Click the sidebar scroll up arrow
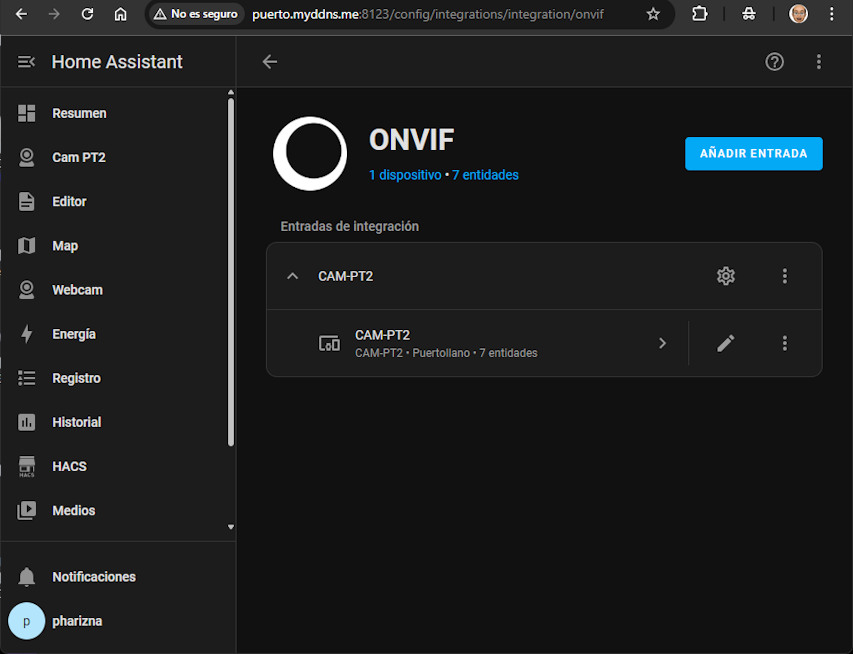Viewport: 853px width, 654px height. 231,92
